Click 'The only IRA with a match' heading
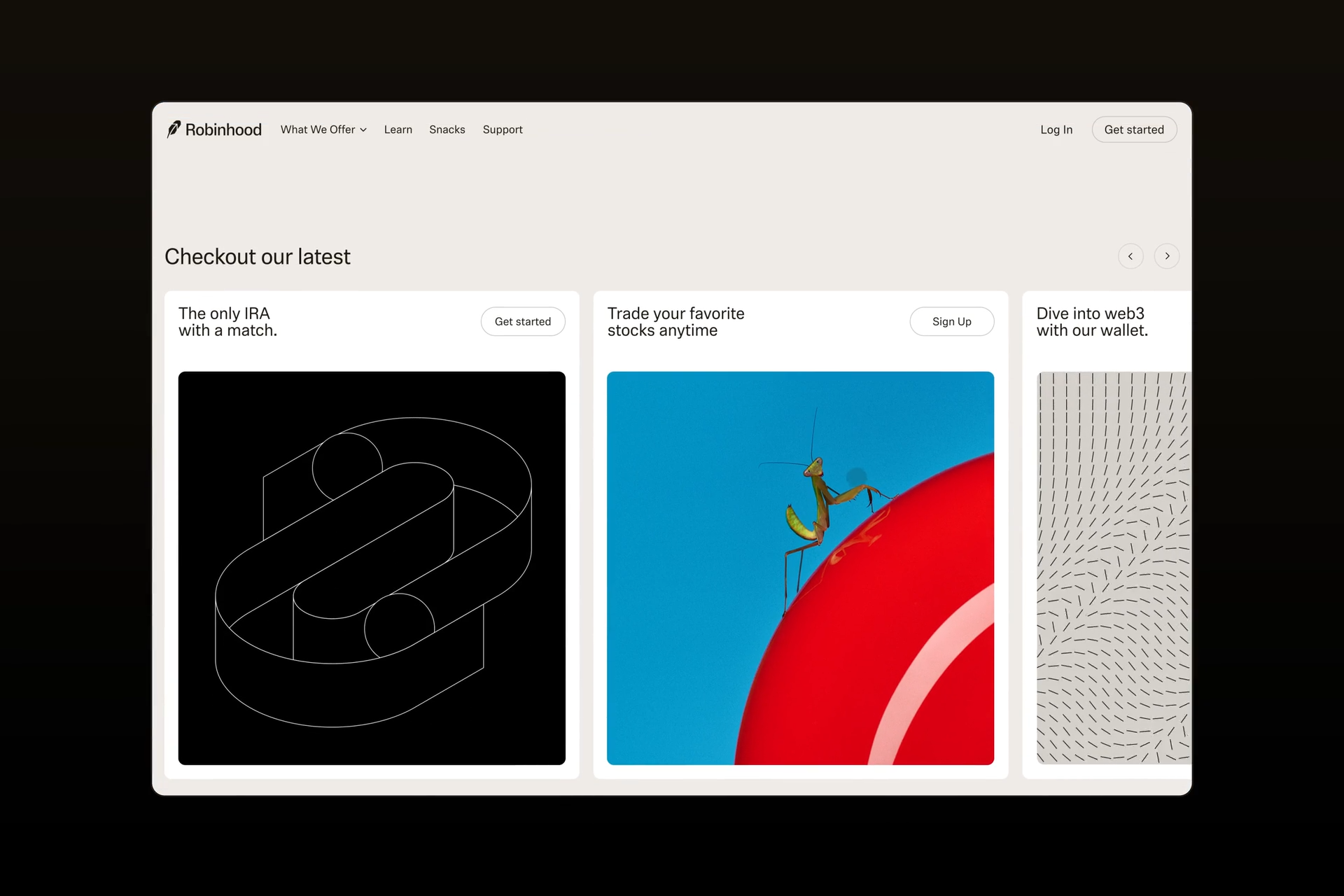1344x896 pixels. click(227, 322)
